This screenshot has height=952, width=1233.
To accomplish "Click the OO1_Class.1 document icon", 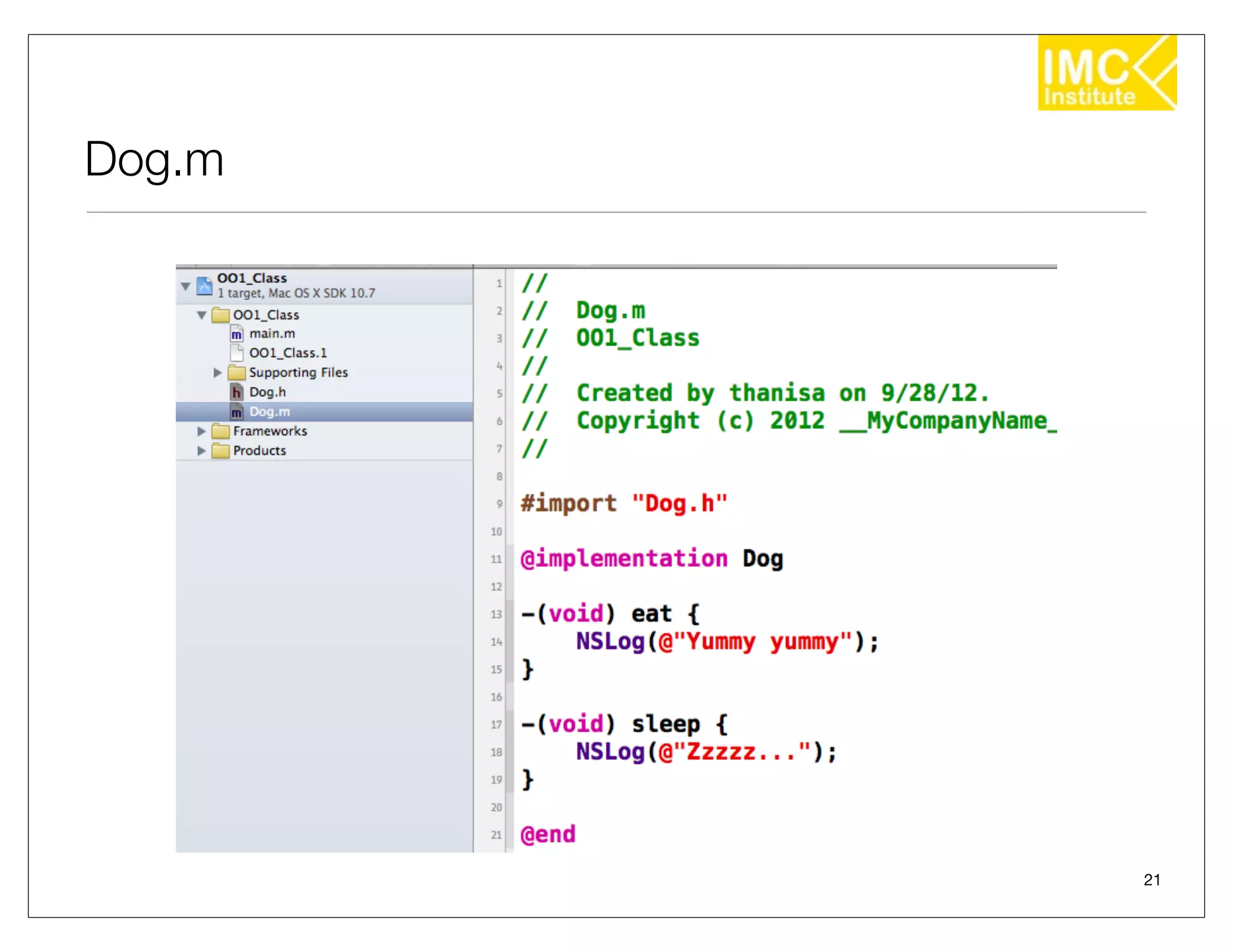I will coord(237,353).
